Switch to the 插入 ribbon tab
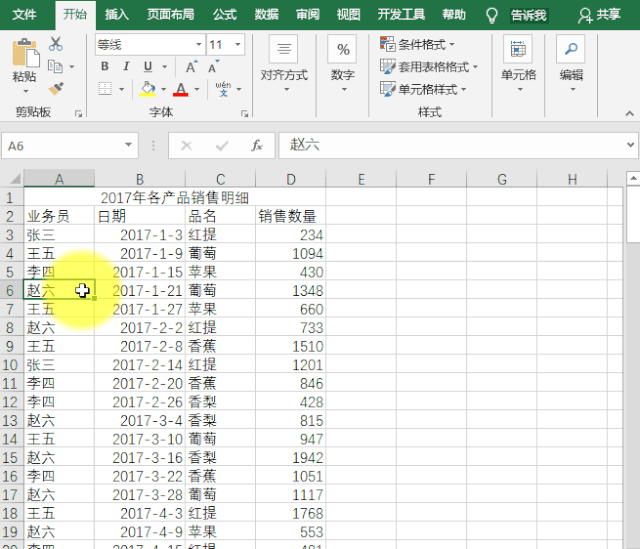This screenshot has width=640, height=549. [117, 15]
